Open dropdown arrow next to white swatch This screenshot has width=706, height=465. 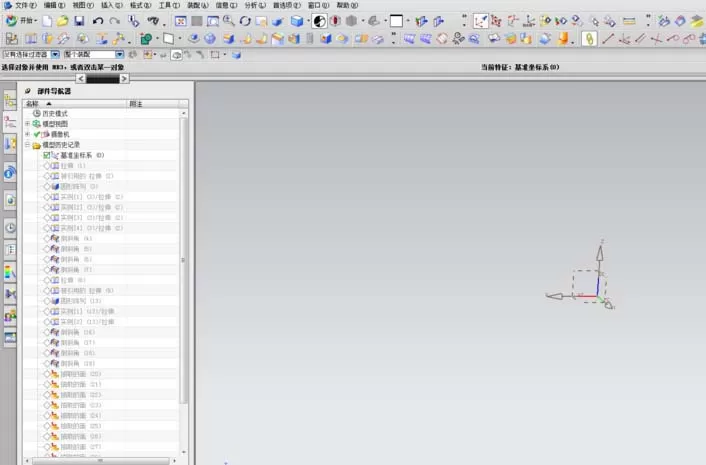click(x=408, y=21)
